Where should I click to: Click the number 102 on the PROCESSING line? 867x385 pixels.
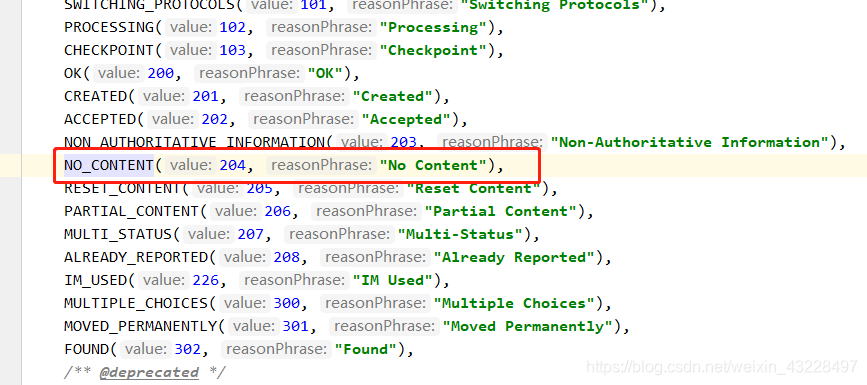233,28
